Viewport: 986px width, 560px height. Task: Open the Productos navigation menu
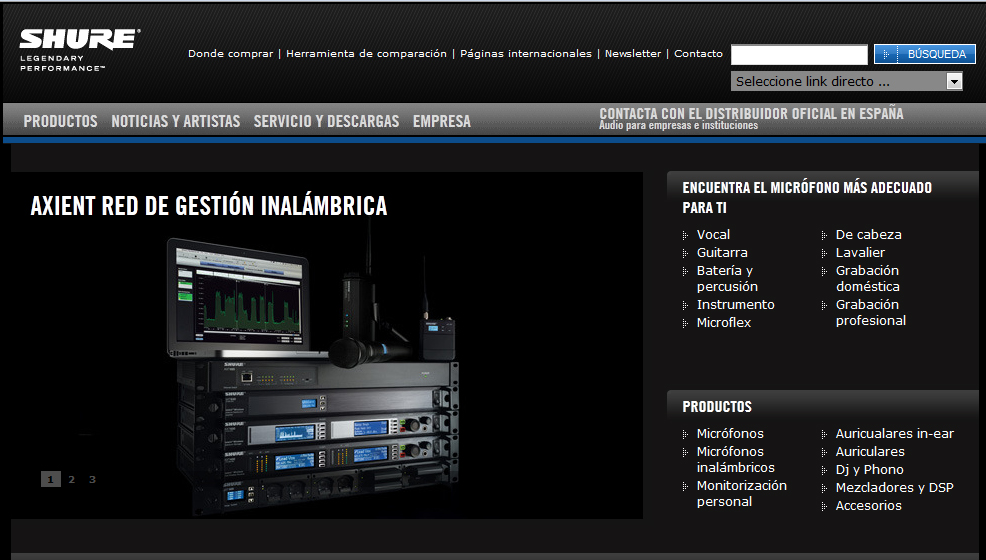point(61,121)
